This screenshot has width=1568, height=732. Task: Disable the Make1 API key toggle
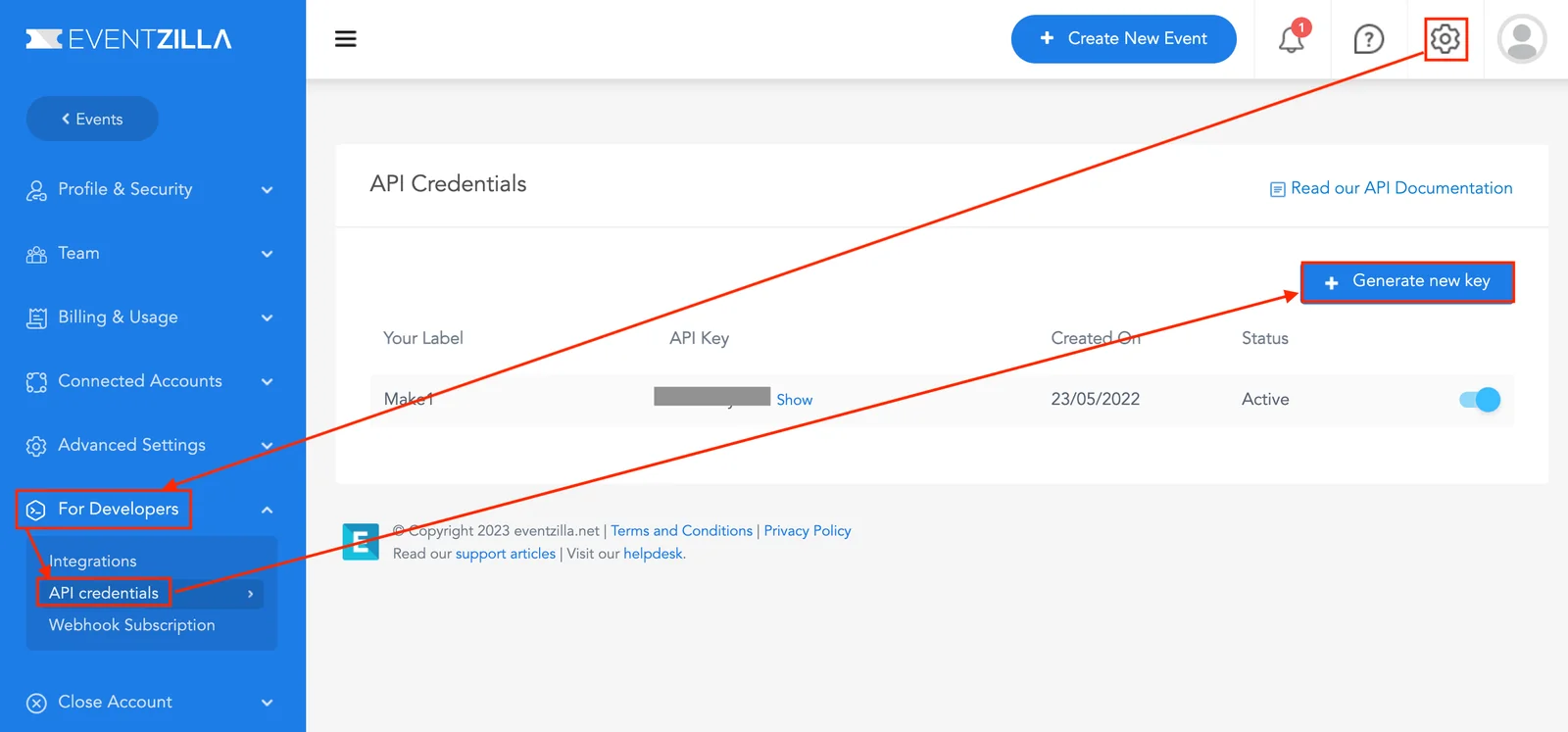tap(1480, 400)
